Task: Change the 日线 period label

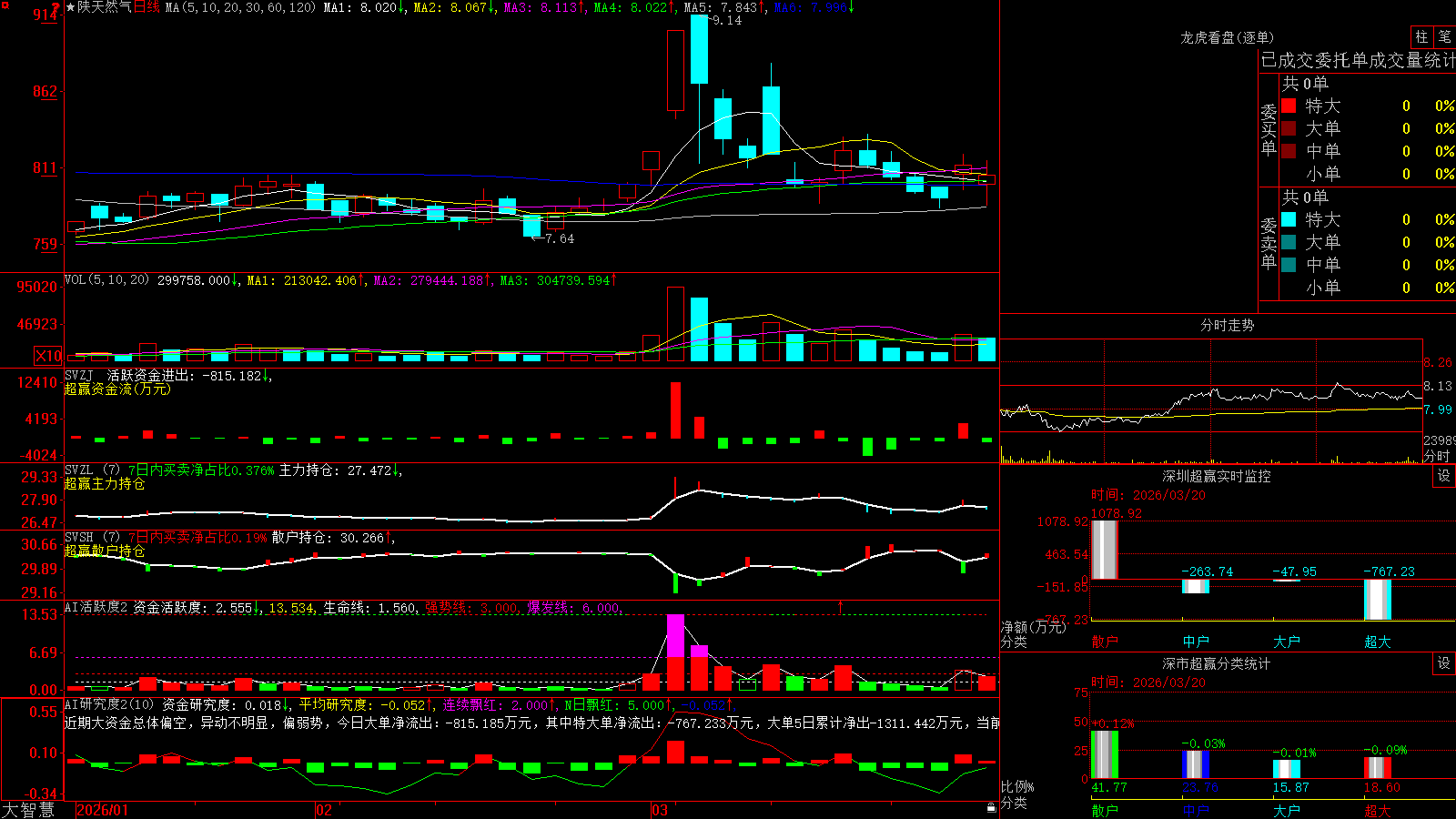Action: tap(147, 7)
